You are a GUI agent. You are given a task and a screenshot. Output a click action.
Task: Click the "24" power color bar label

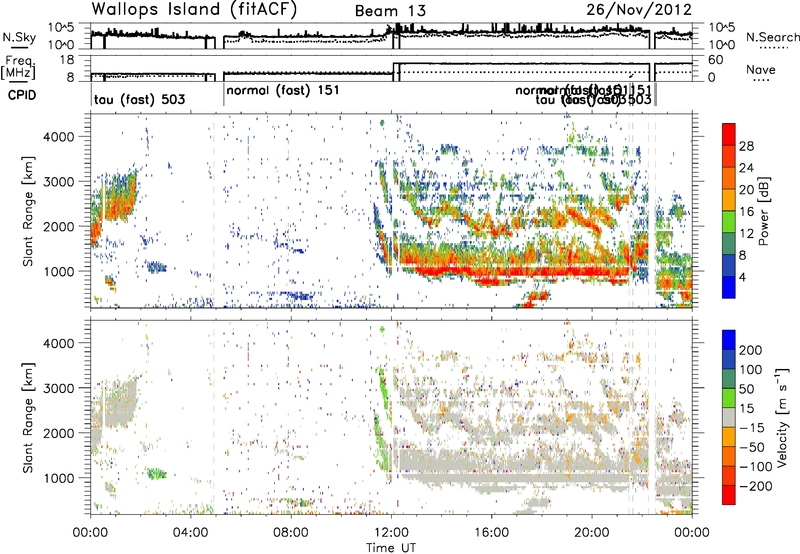[746, 168]
